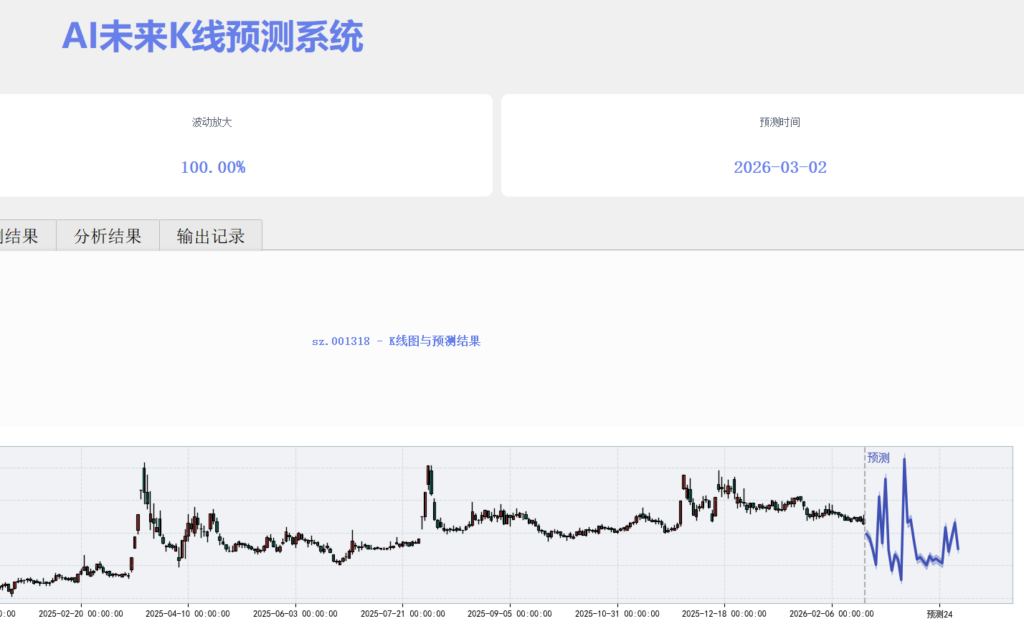This screenshot has width=1024, height=634.
Task: Click the 波动放大 100.00% value
Action: (213, 167)
